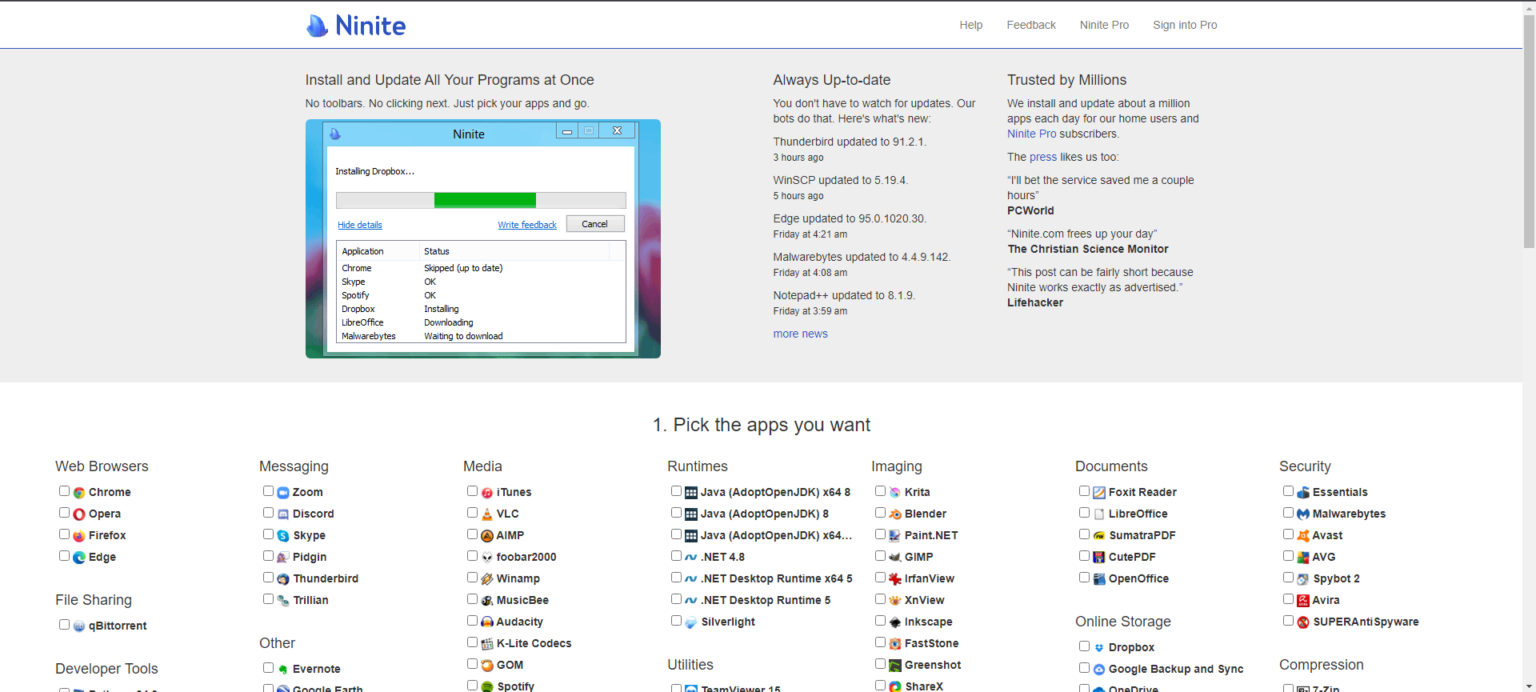Click the Ninite installer screenshot image
This screenshot has width=1536, height=692.
pos(482,239)
